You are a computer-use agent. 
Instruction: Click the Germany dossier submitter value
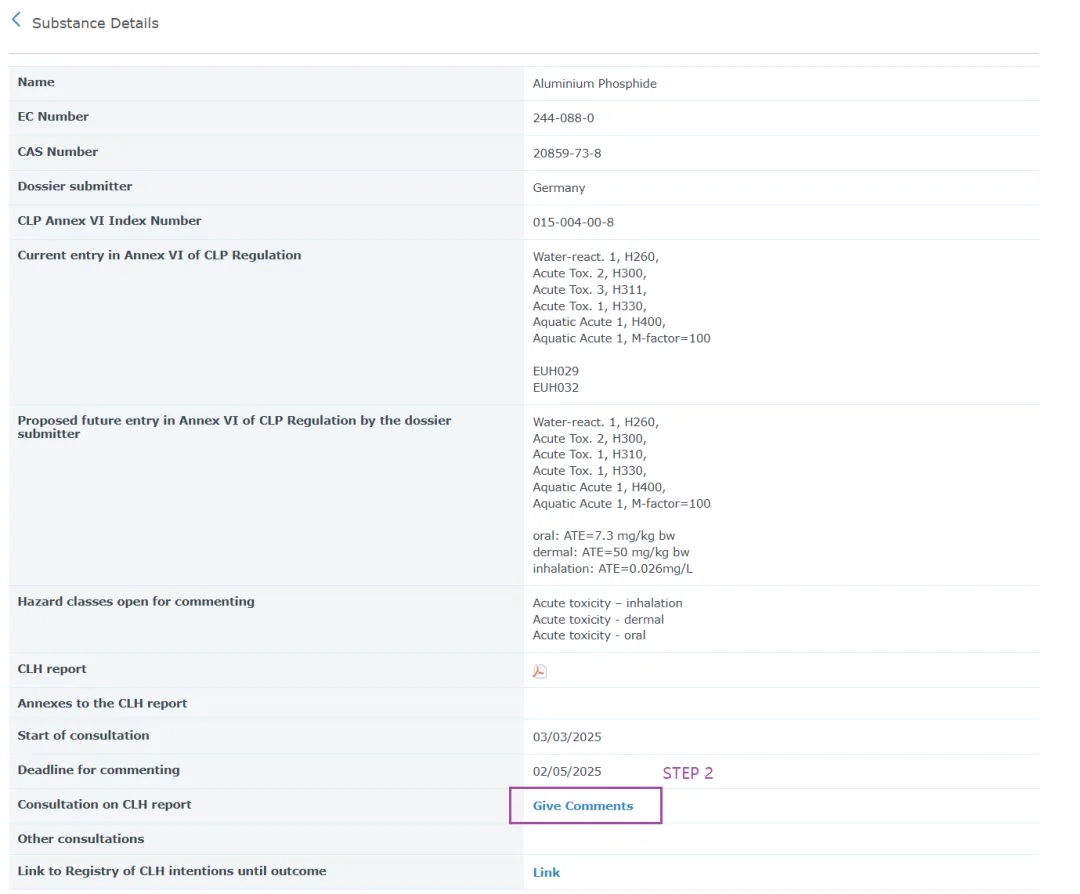(x=559, y=188)
